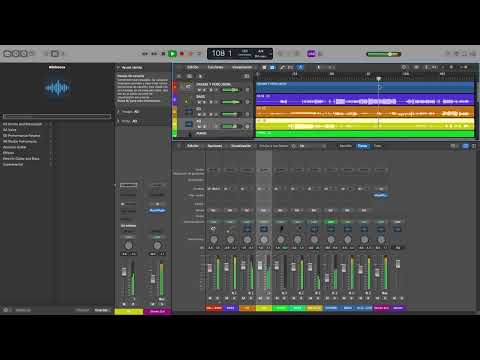Select the orange audio region
The height and width of the screenshot is (360, 480).
pos(365,112)
